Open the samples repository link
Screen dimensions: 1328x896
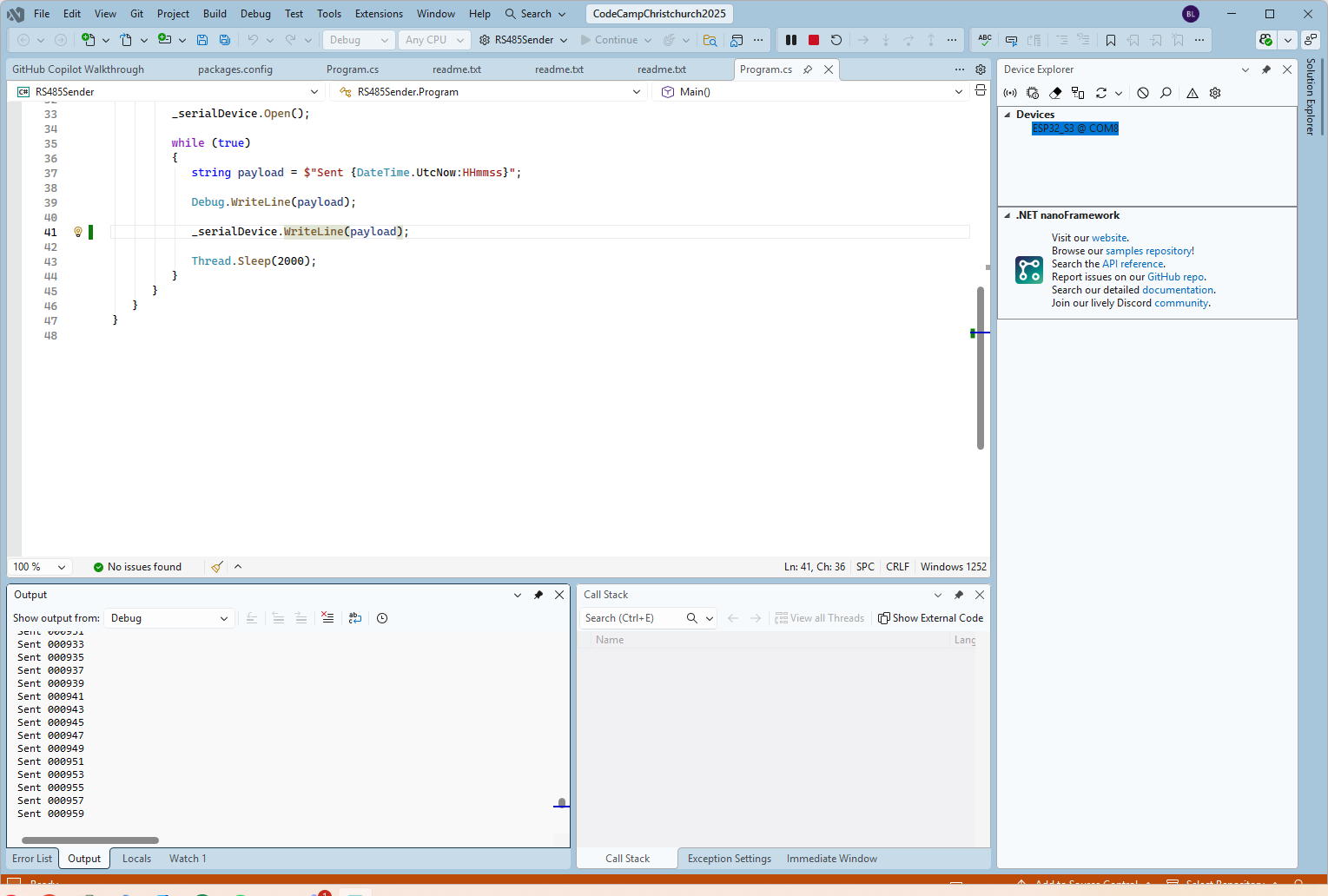tap(1149, 251)
